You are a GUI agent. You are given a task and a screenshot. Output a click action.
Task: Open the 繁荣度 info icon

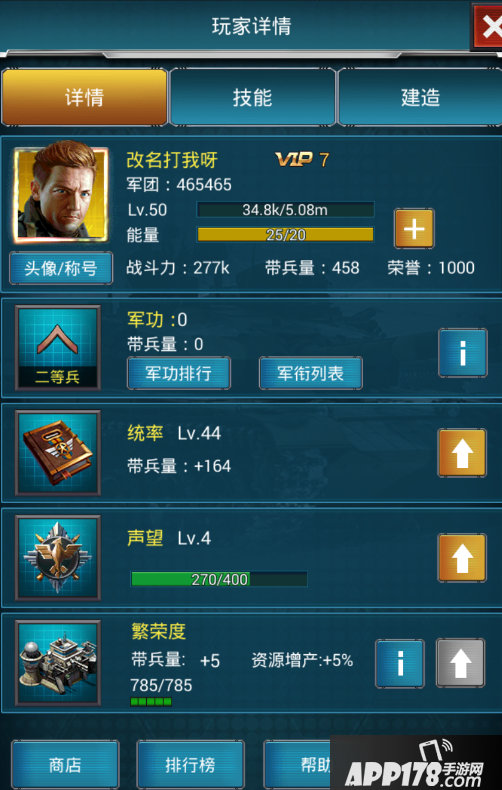coord(400,664)
